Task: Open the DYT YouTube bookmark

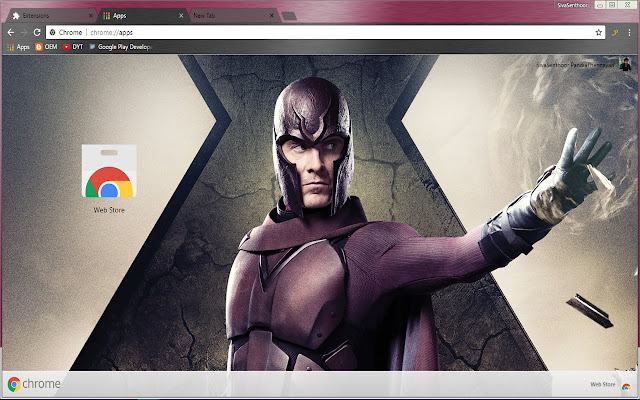Action: click(x=73, y=47)
